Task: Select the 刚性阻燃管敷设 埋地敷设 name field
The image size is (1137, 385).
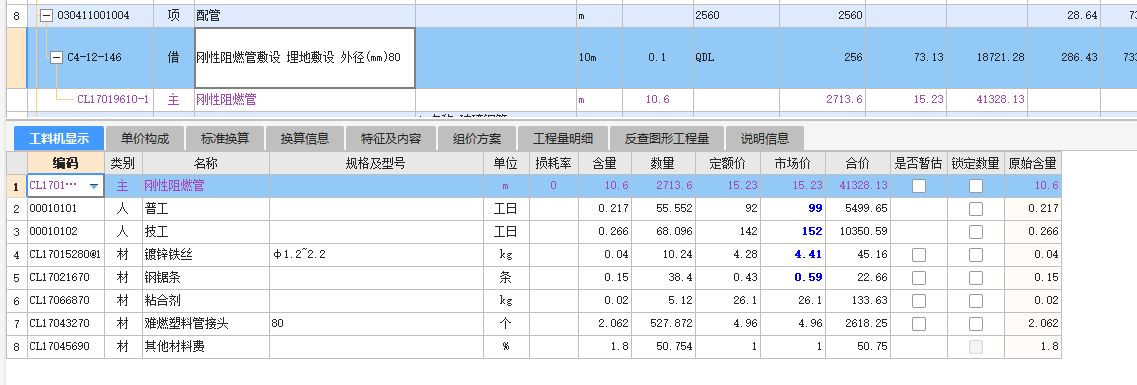Action: click(305, 58)
